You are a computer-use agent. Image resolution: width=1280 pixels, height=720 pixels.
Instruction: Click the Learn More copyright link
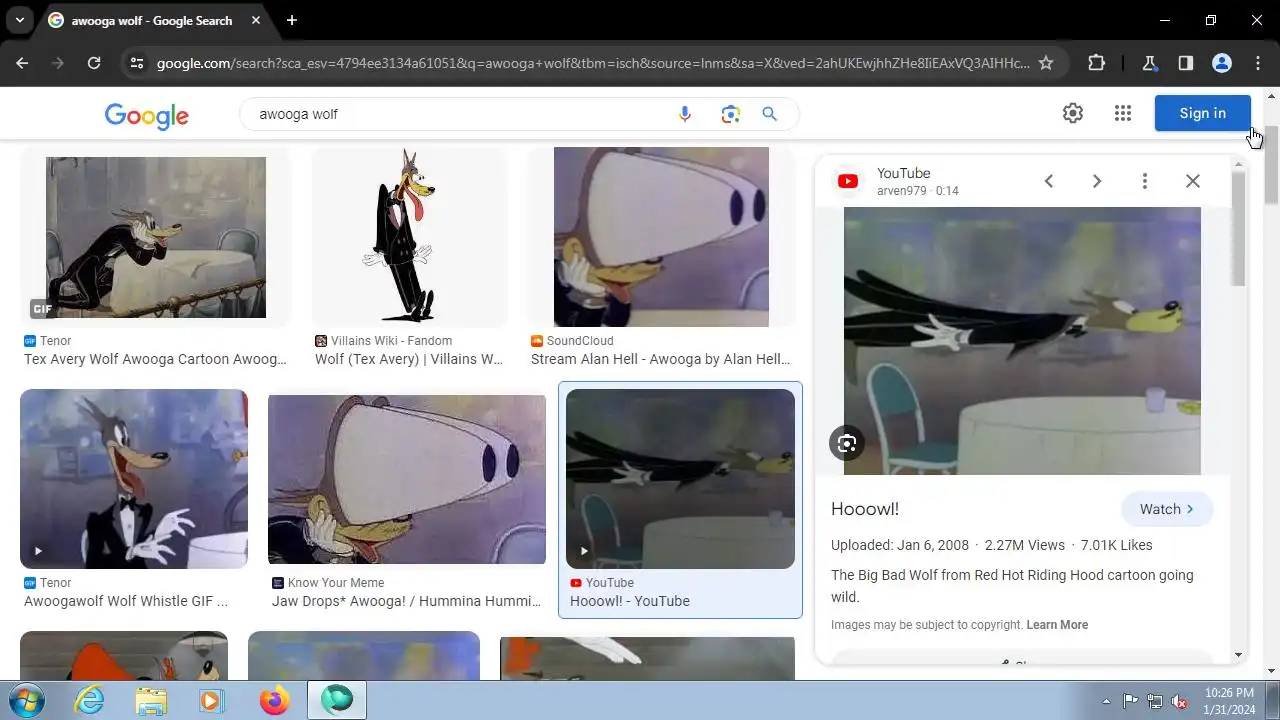coord(1057,625)
